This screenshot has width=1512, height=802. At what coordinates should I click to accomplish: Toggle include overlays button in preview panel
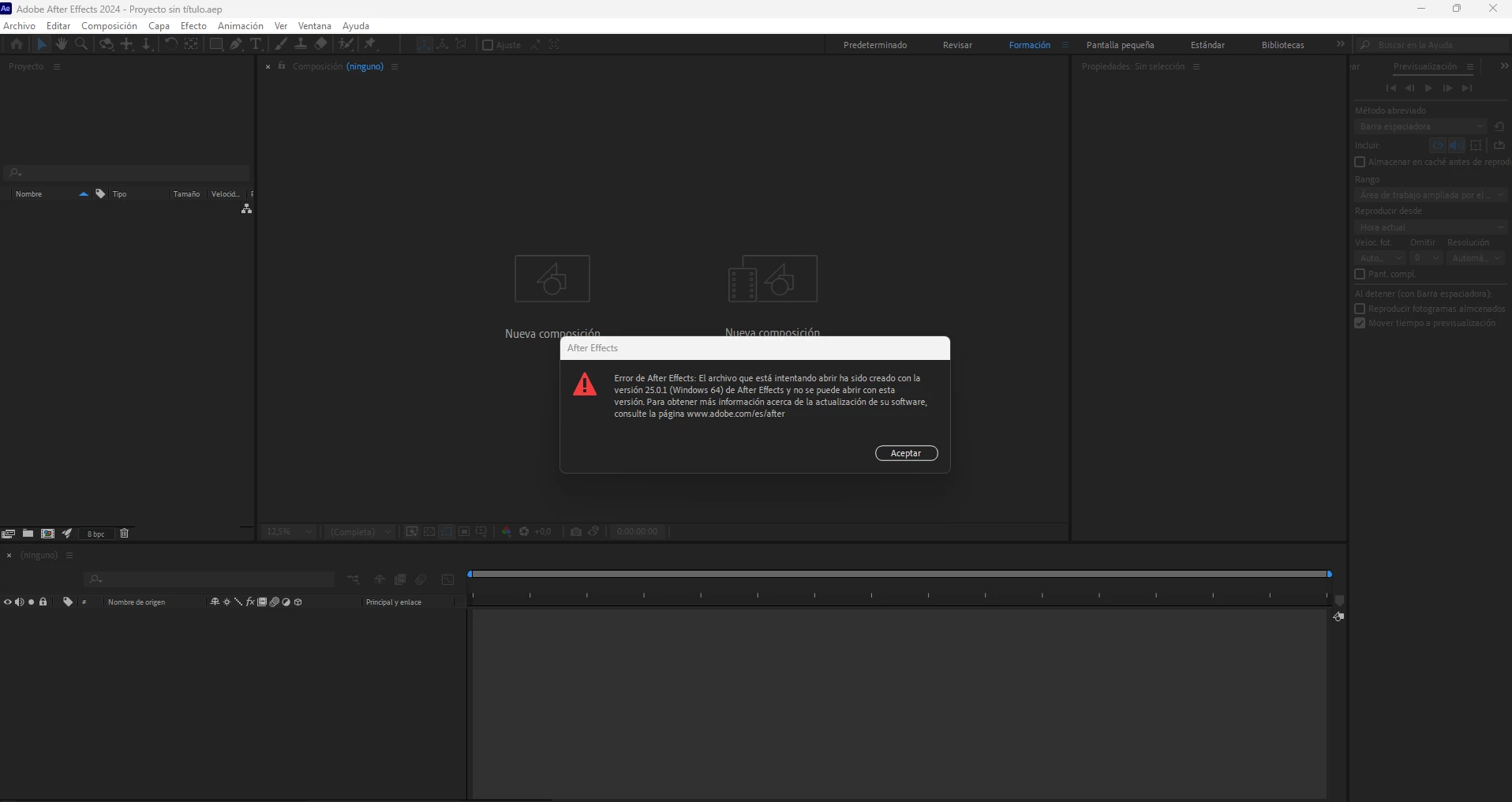[x=1476, y=145]
